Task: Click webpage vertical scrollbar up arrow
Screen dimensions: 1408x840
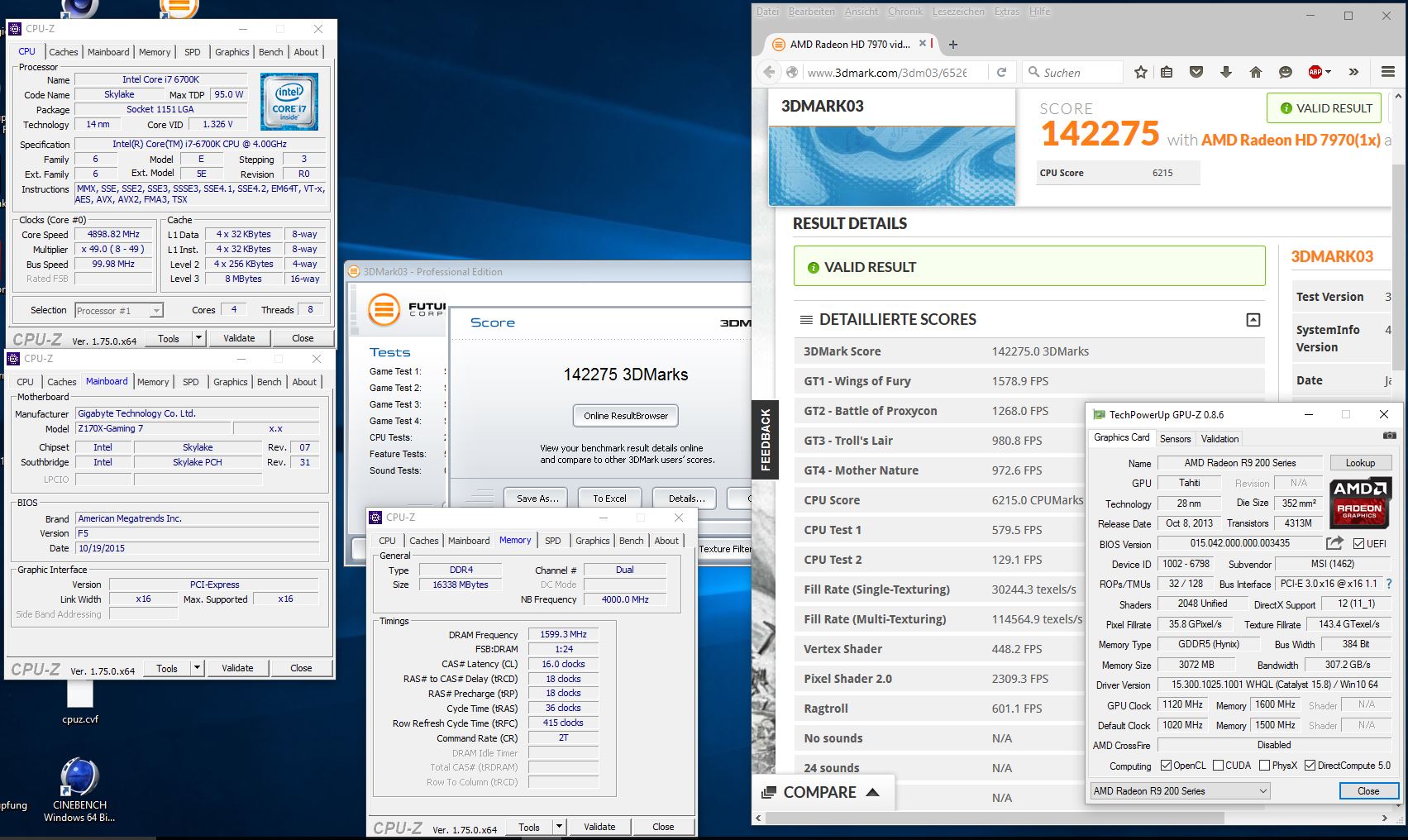Action: point(1399,95)
